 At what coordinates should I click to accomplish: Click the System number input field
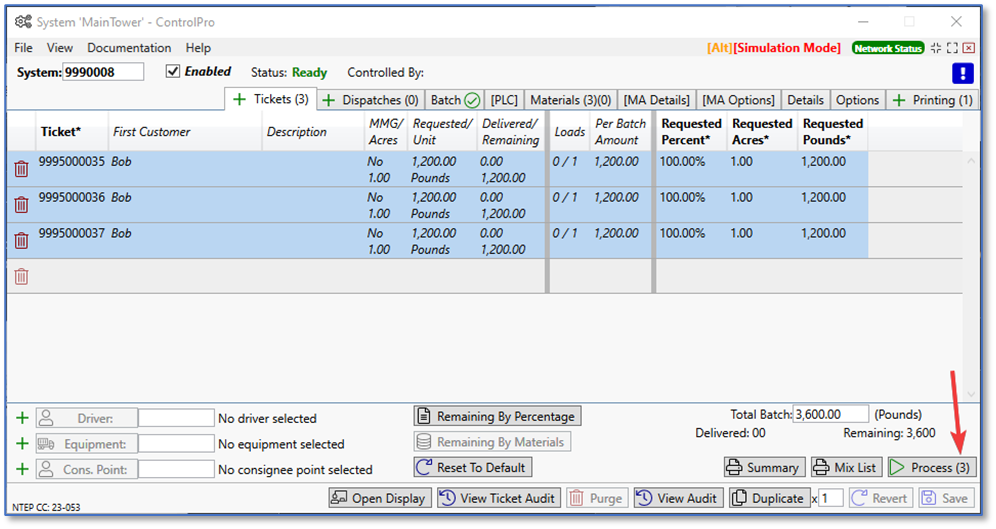103,72
